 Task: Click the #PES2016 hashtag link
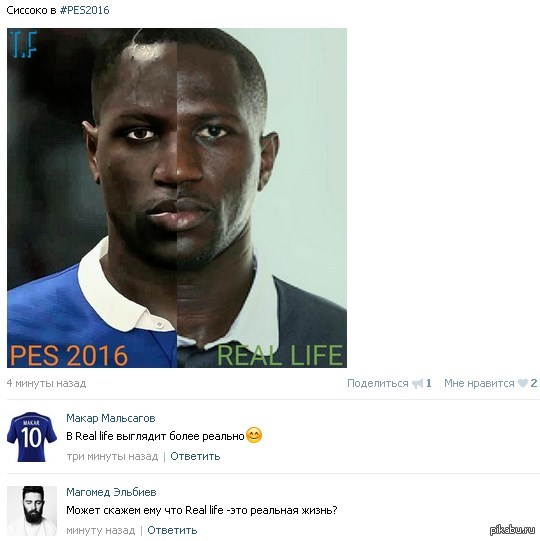click(x=85, y=10)
